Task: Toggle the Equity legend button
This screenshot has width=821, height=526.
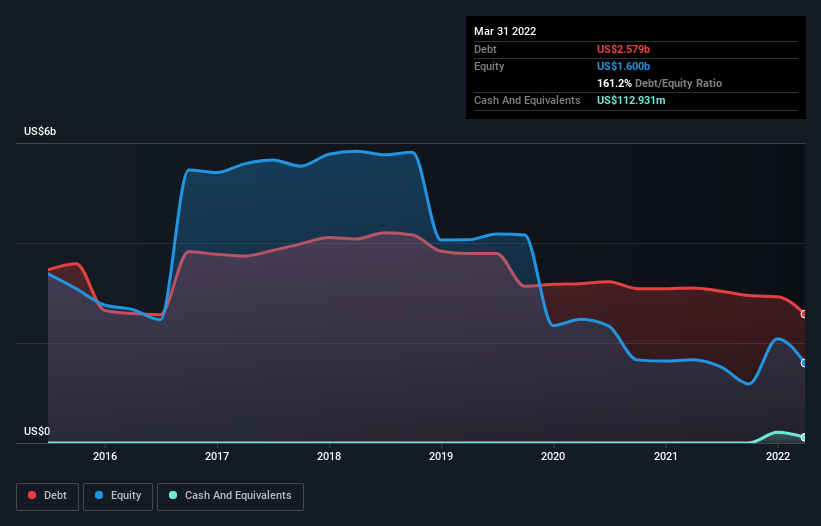Action: [x=118, y=496]
